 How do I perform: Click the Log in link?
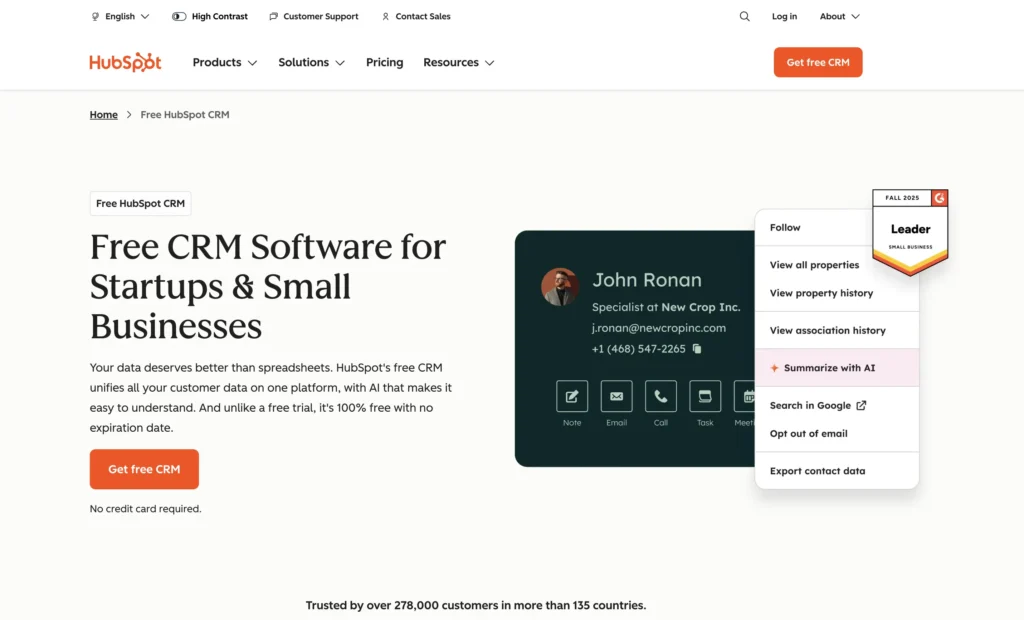coord(784,17)
